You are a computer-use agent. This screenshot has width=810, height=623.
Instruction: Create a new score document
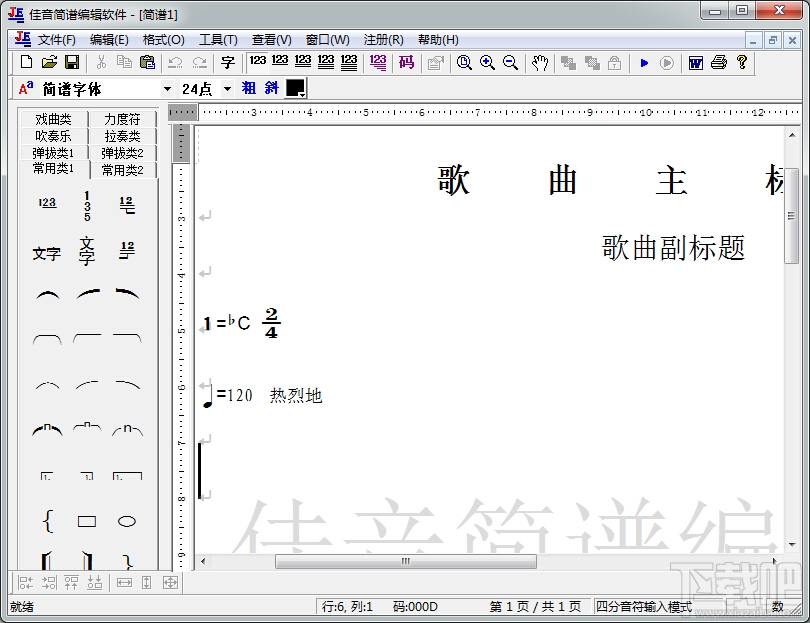tap(26, 63)
